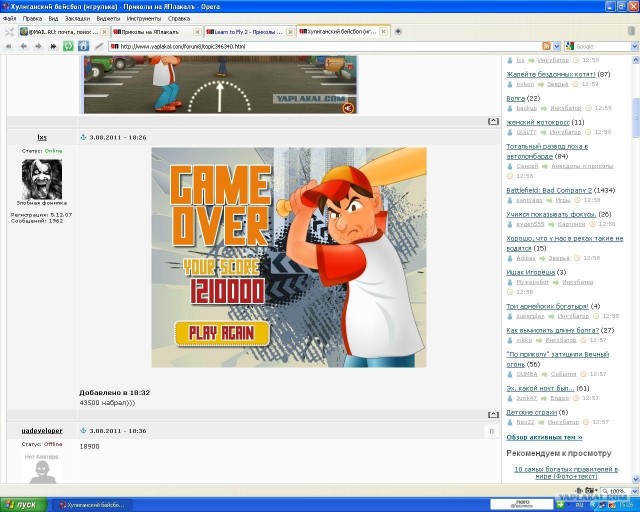Screen dimensions: 640x512
Task: Open the new tab button beside tabs
Action: tap(398, 31)
